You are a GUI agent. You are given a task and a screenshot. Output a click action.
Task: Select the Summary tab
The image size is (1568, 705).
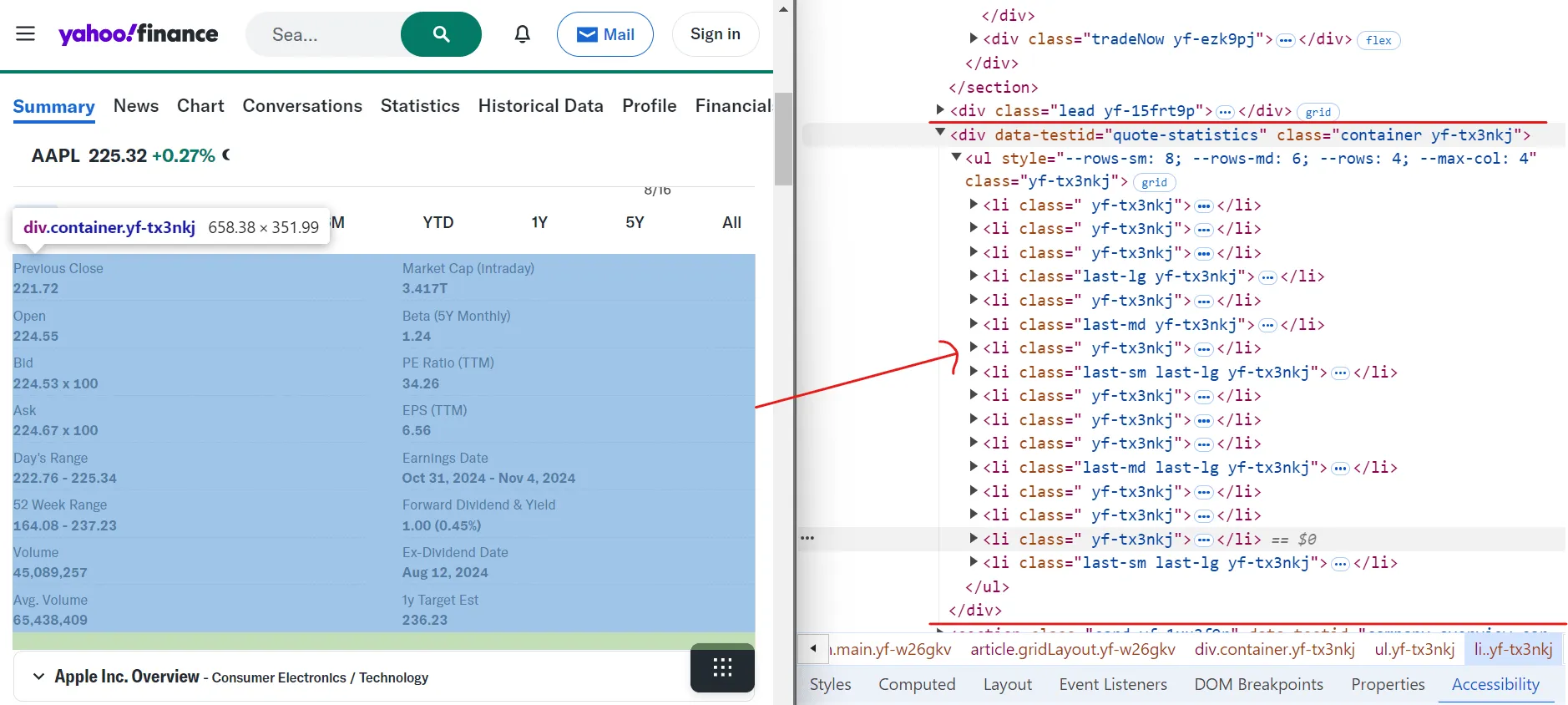pos(54,107)
